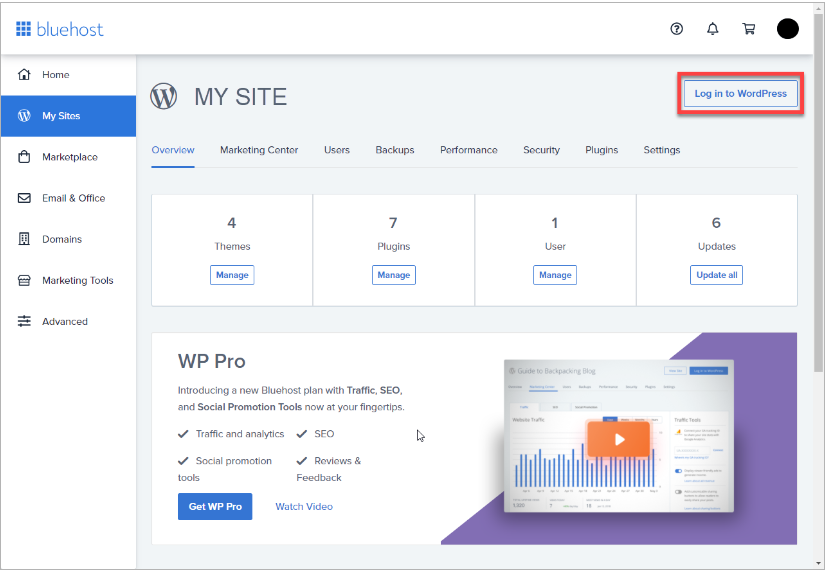The width and height of the screenshot is (829, 575).
Task: Click the Marketing Tools storefront icon
Action: (24, 280)
